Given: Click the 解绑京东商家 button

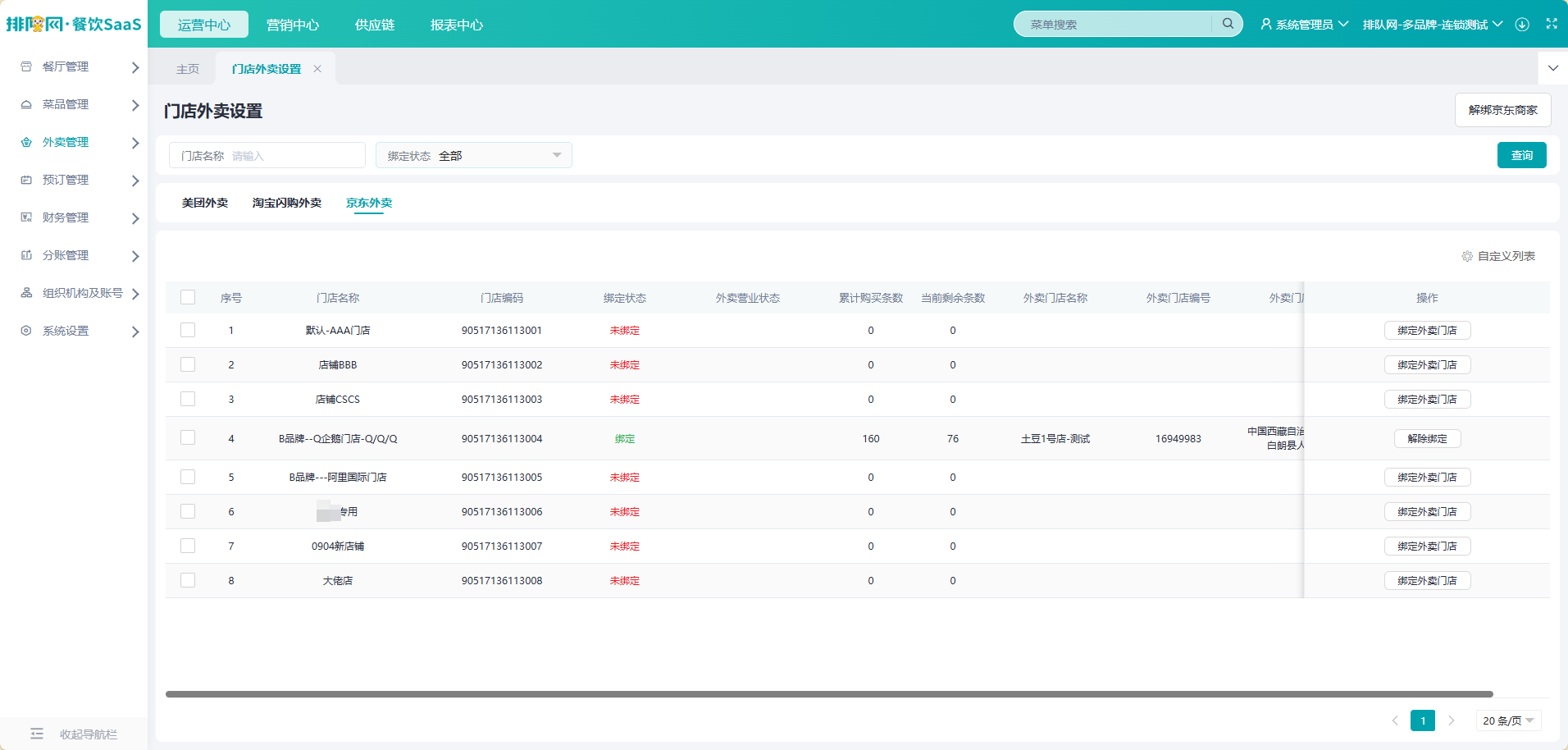Looking at the screenshot, I should pyautogui.click(x=1502, y=110).
